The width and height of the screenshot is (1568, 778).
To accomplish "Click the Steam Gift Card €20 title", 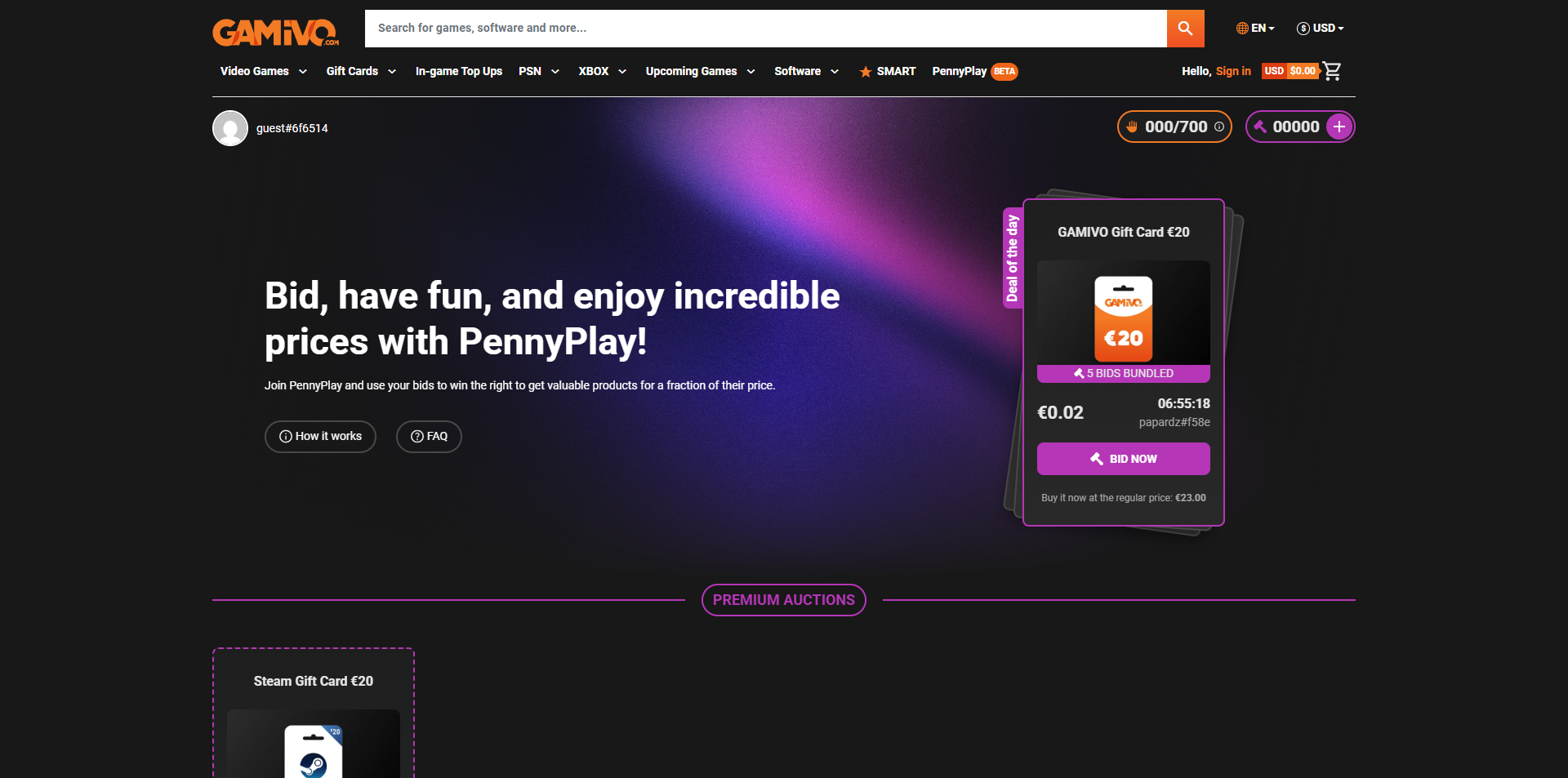I will coord(314,682).
